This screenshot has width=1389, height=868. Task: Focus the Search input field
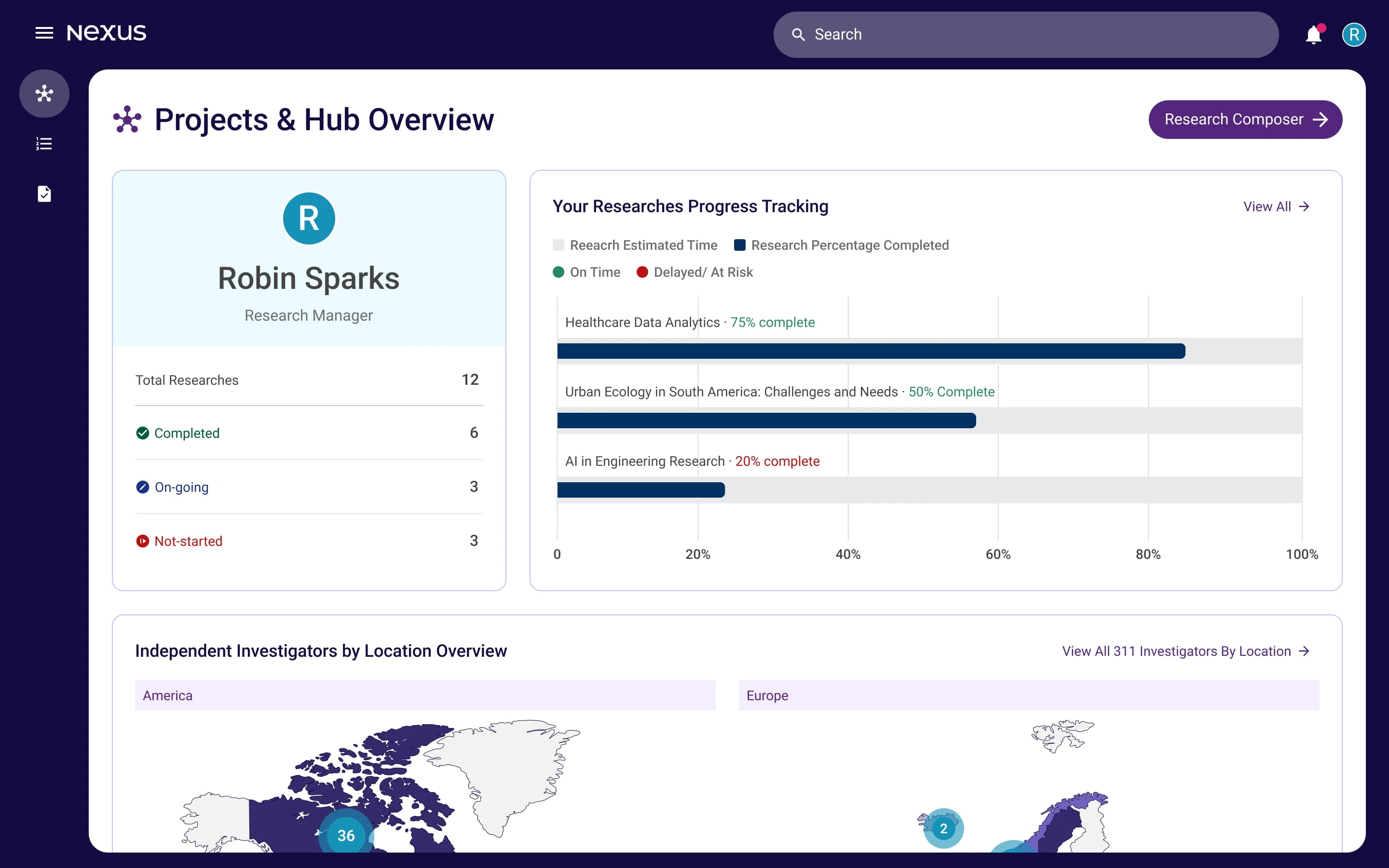[x=1026, y=34]
